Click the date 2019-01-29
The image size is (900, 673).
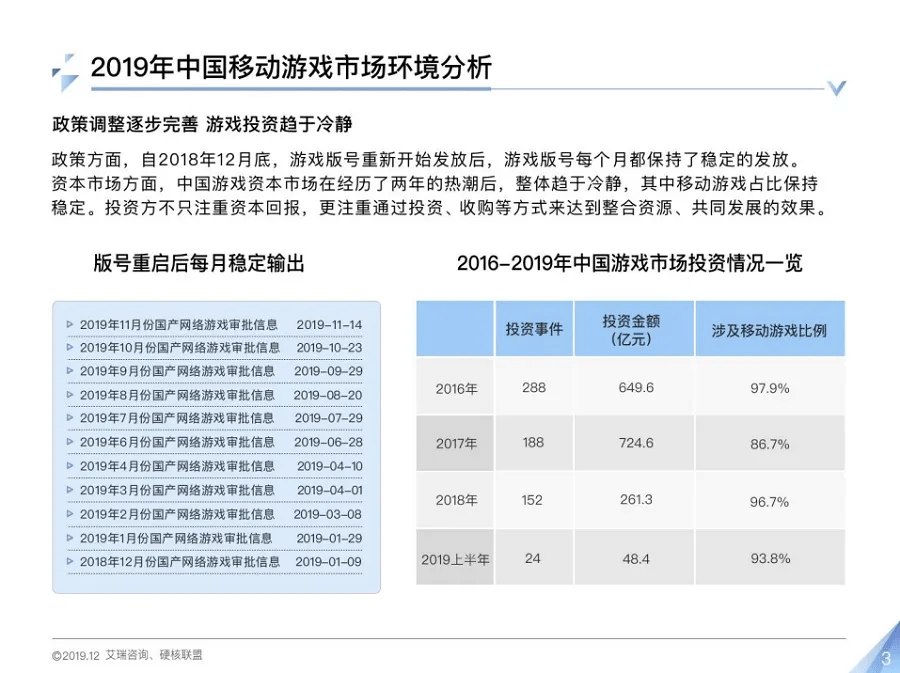[x=329, y=538]
